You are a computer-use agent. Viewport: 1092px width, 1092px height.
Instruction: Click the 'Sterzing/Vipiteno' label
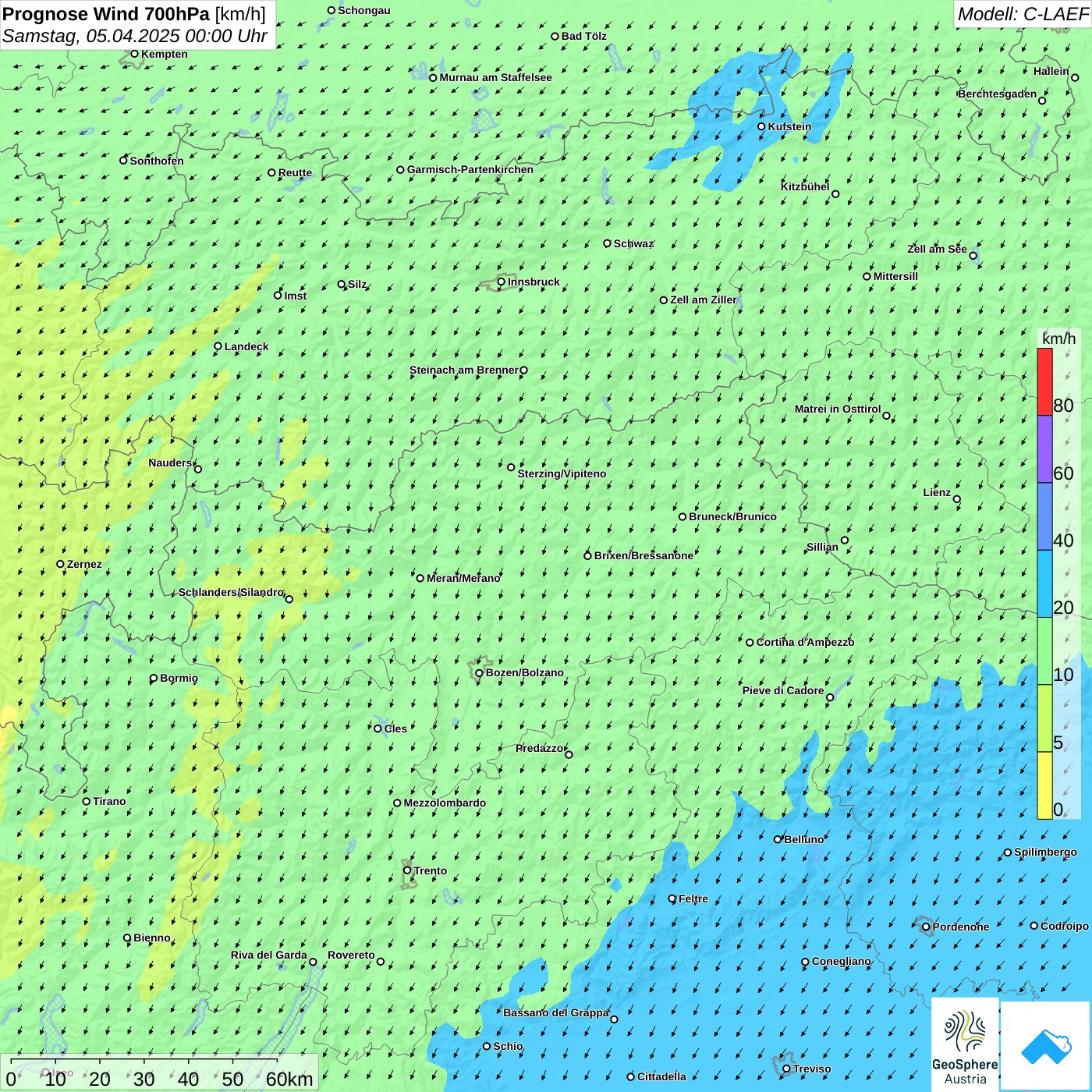tap(562, 473)
